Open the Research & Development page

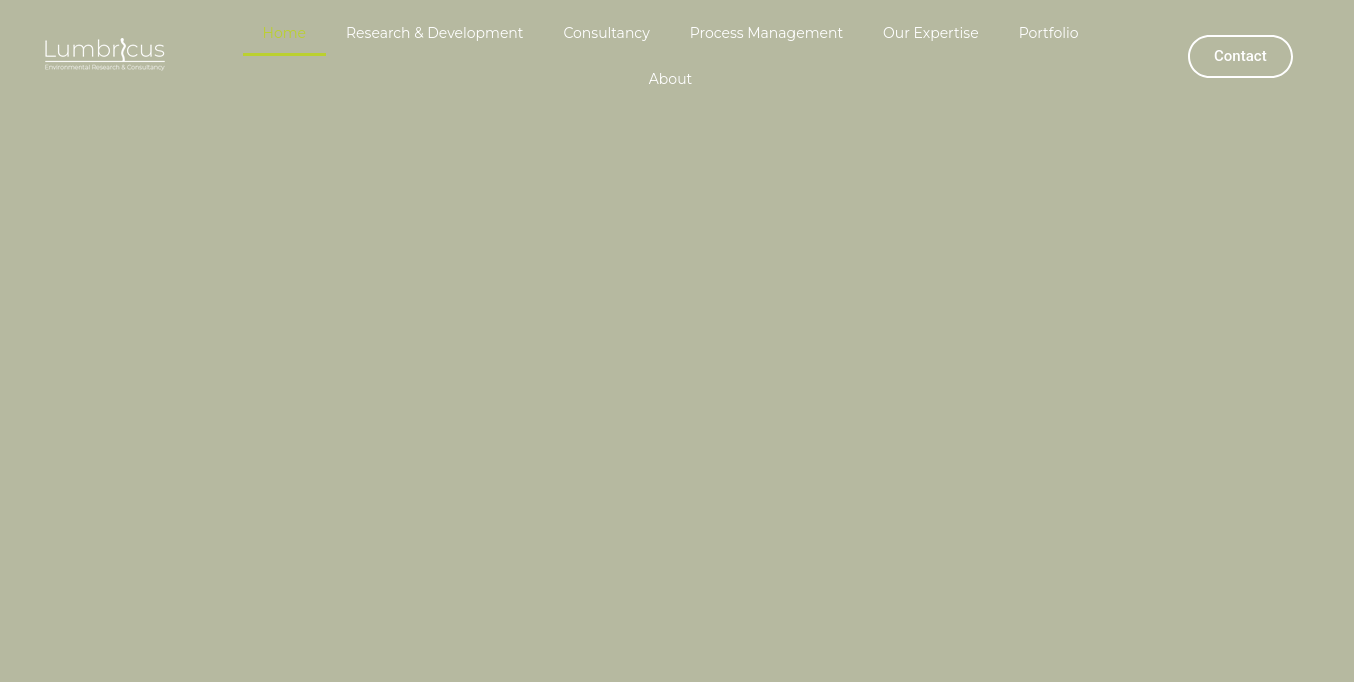434,33
